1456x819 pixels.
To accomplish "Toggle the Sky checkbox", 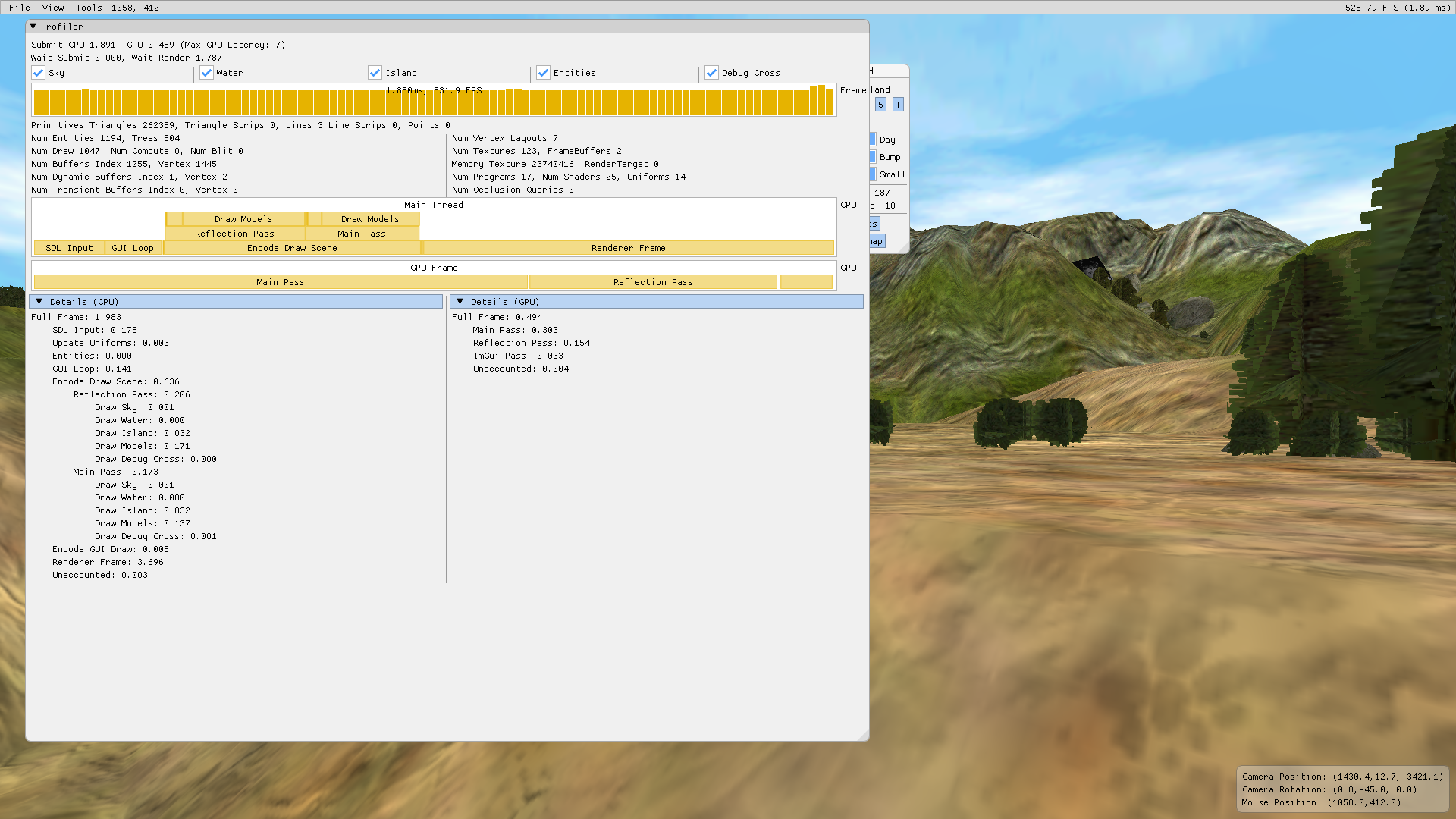I will tap(39, 73).
